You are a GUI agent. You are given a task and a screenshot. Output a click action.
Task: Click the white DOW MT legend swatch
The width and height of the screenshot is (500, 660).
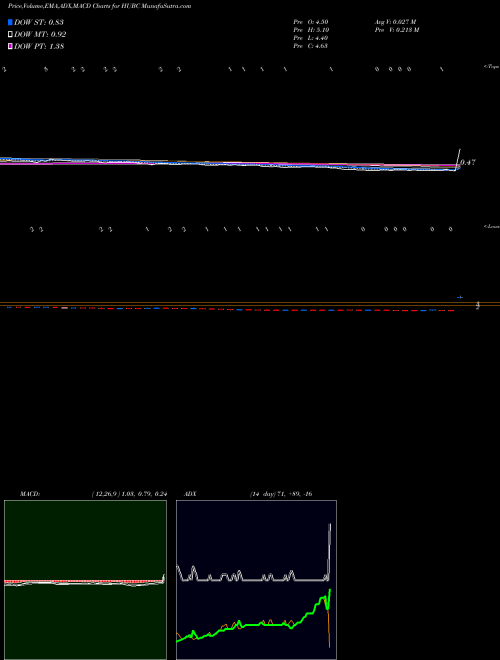[x=10, y=34]
